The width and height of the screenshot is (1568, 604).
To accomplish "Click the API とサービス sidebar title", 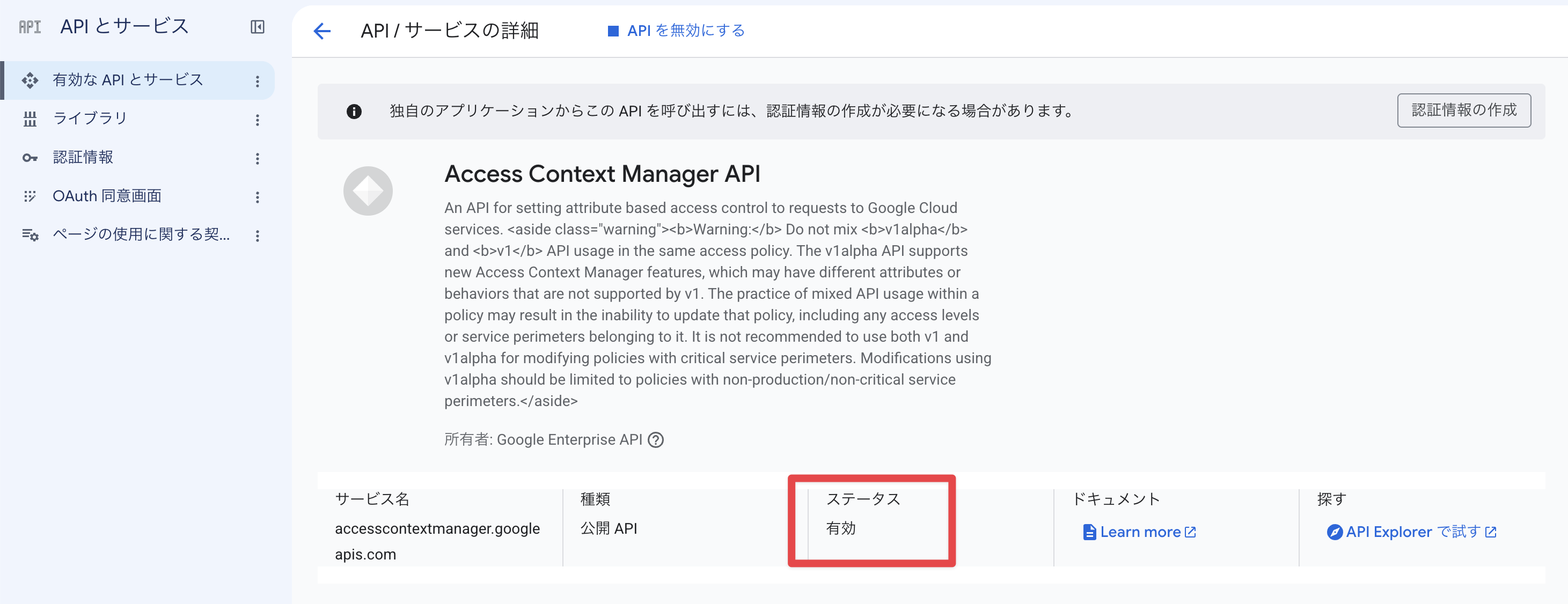I will click(x=124, y=26).
